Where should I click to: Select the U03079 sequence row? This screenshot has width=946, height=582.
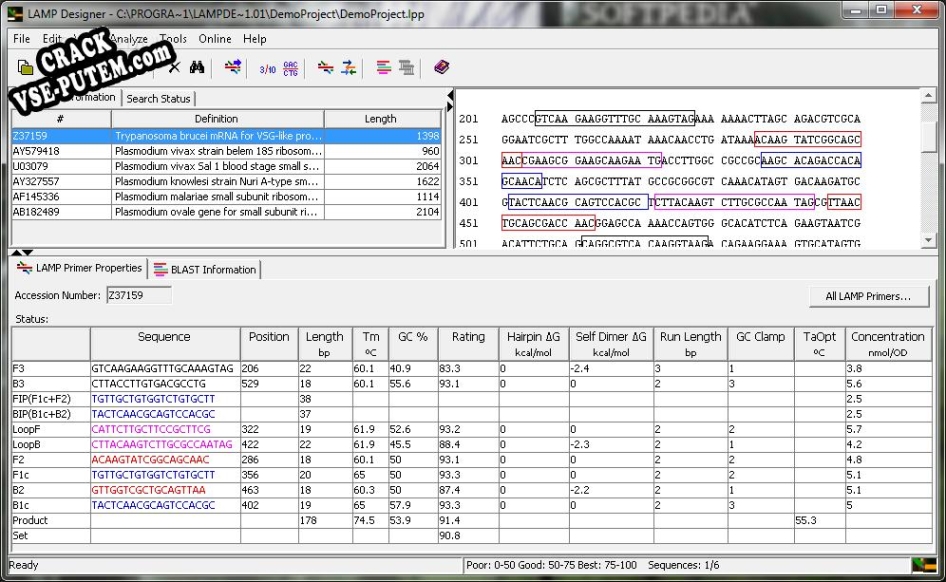point(227,166)
